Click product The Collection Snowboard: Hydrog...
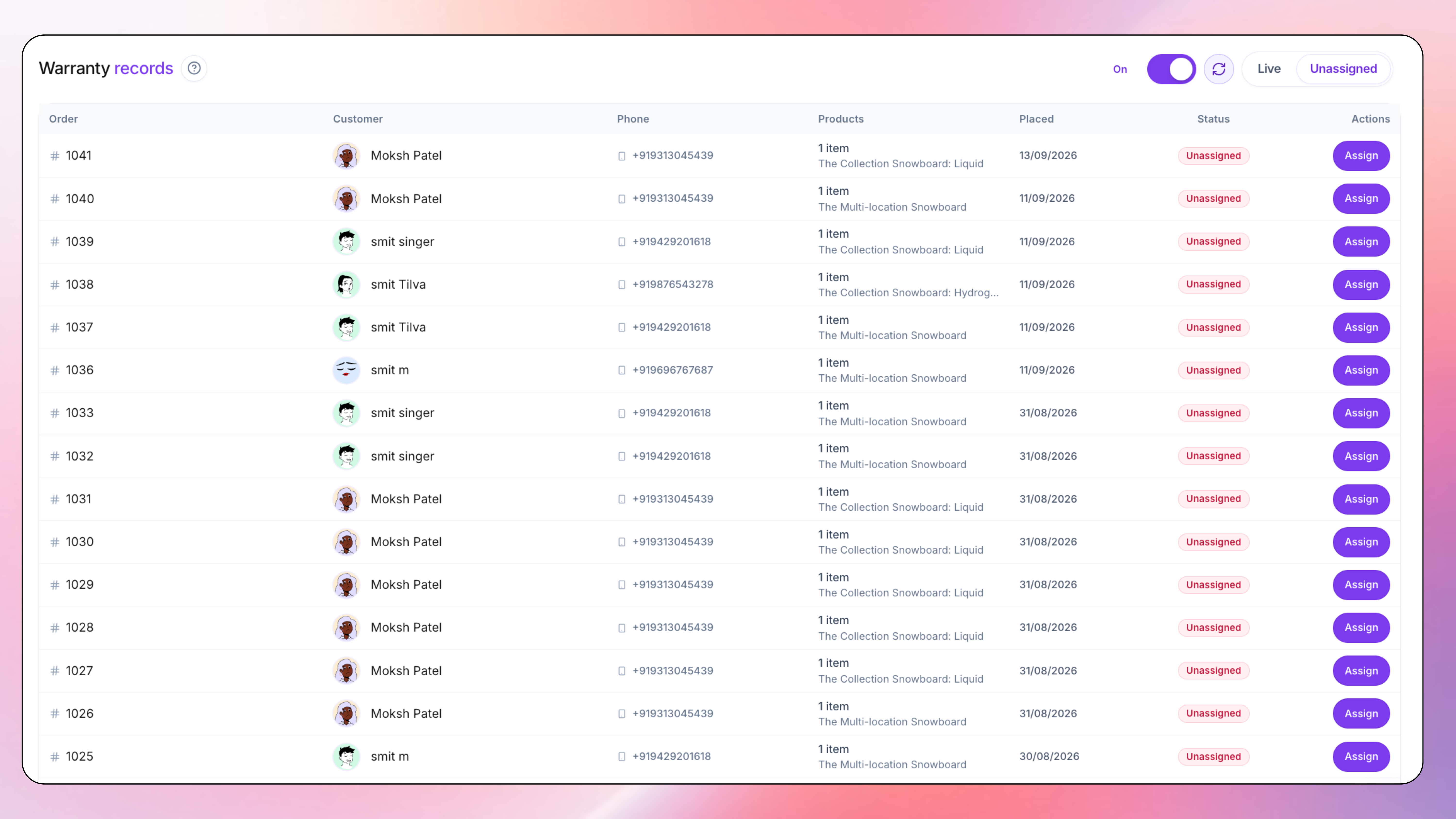 pyautogui.click(x=908, y=293)
